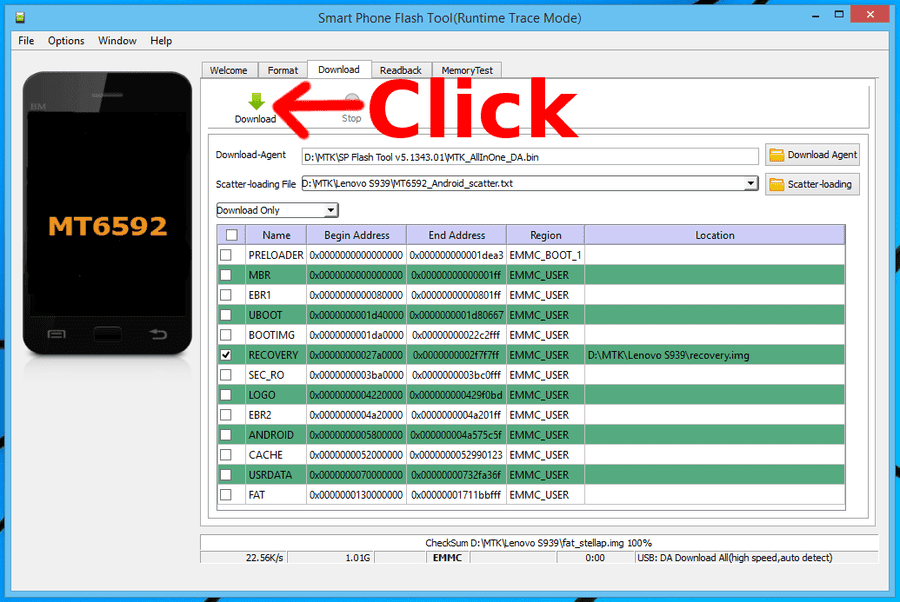
Task: Switch to the Readback tab
Action: coord(401,70)
